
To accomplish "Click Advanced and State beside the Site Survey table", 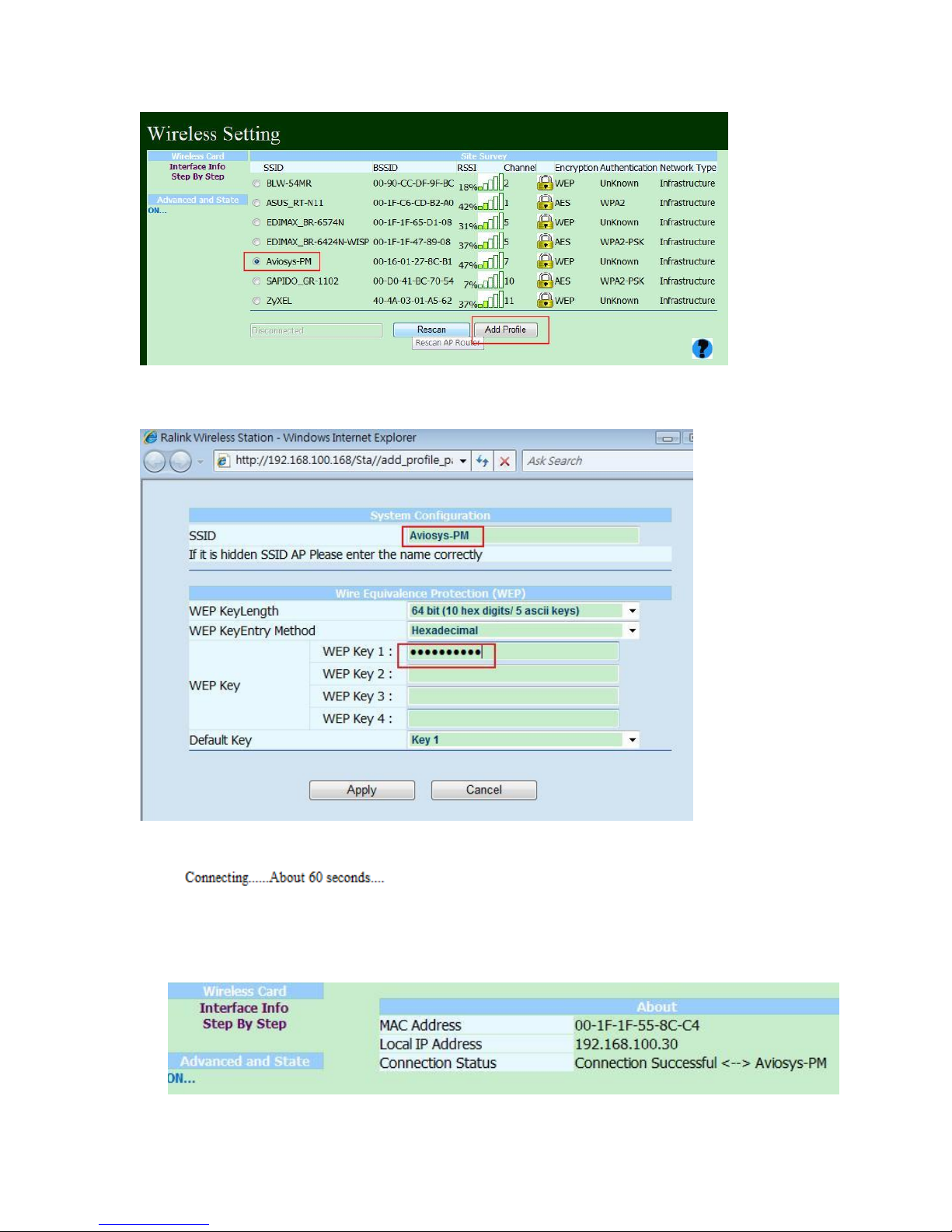I will point(198,200).
